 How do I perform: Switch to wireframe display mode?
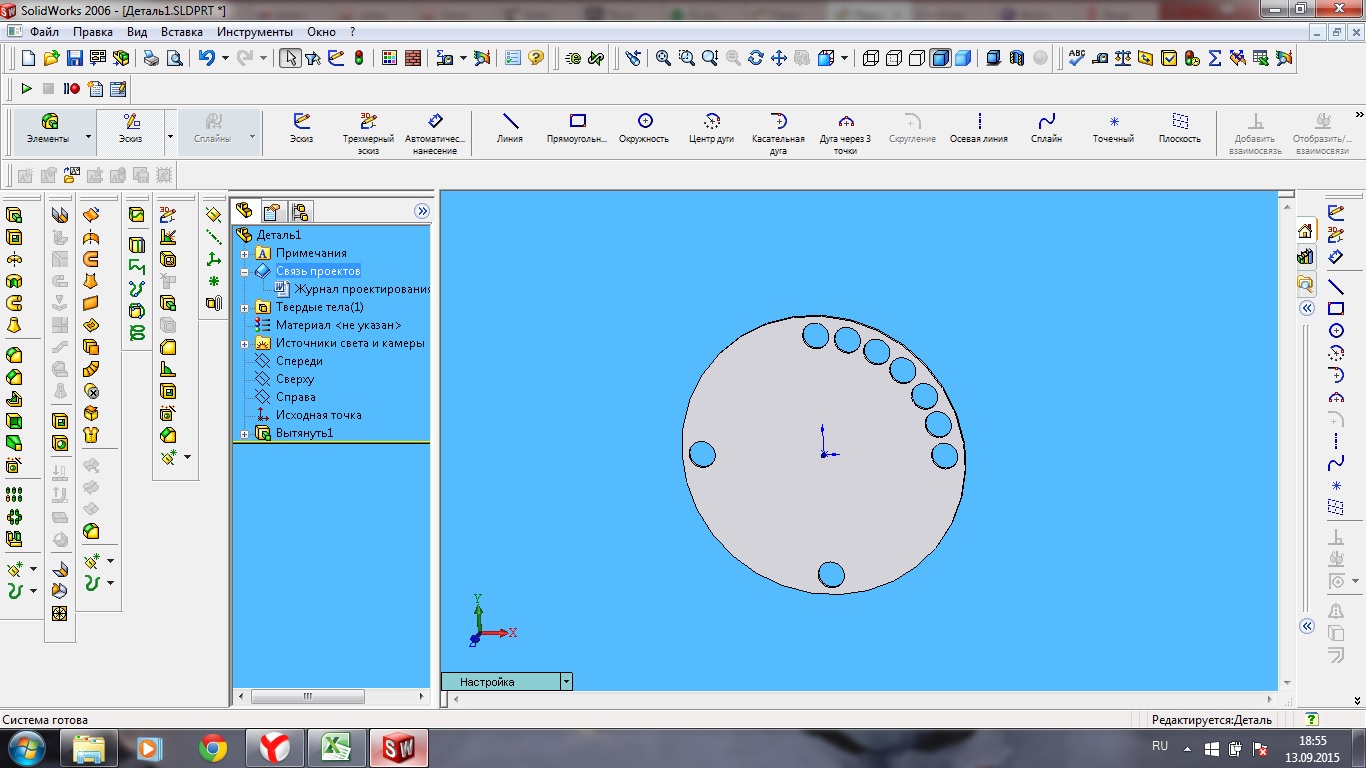tap(870, 58)
